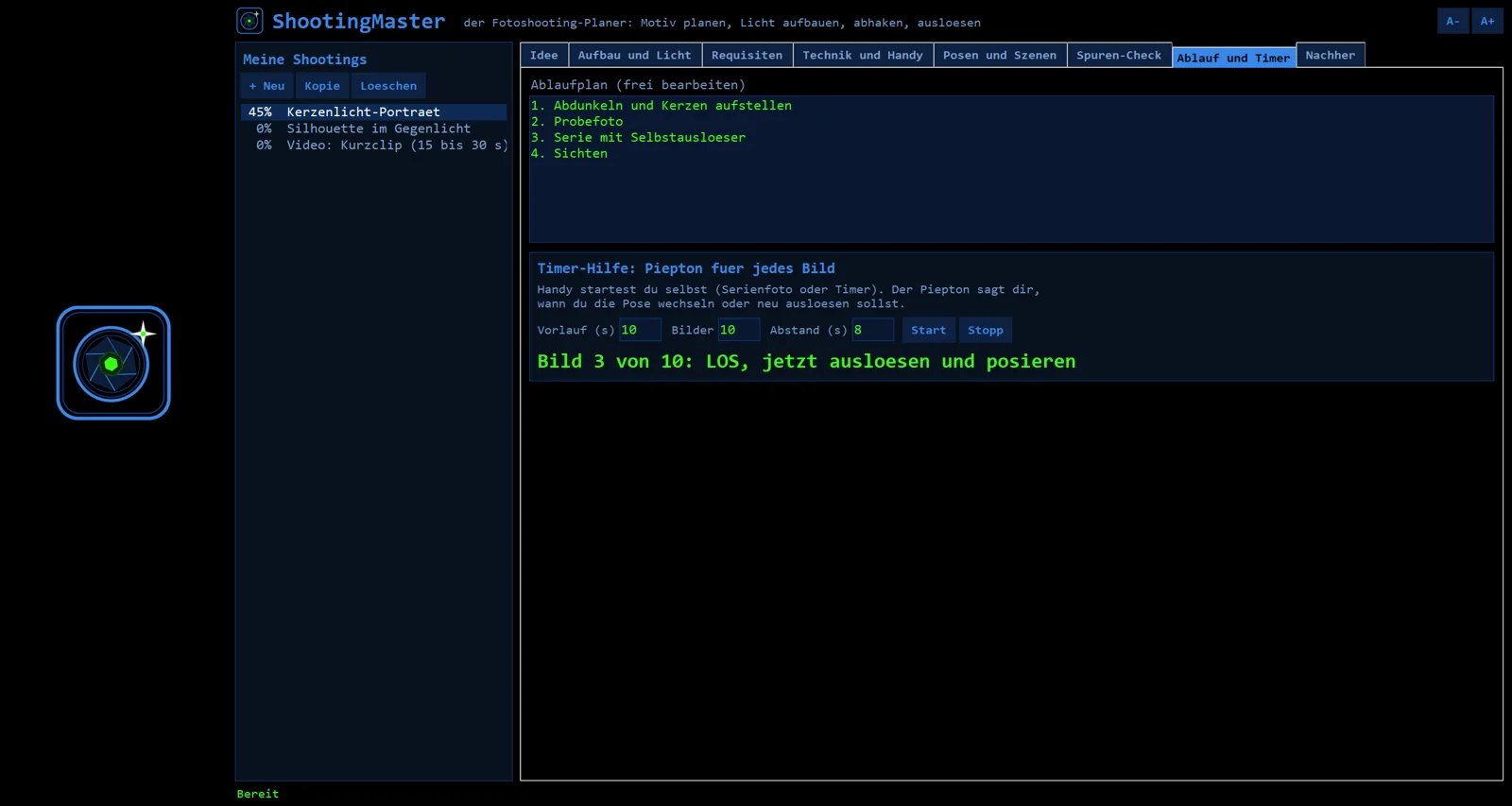The height and width of the screenshot is (806, 1512).
Task: Open the Requisiten tab
Action: tap(747, 55)
